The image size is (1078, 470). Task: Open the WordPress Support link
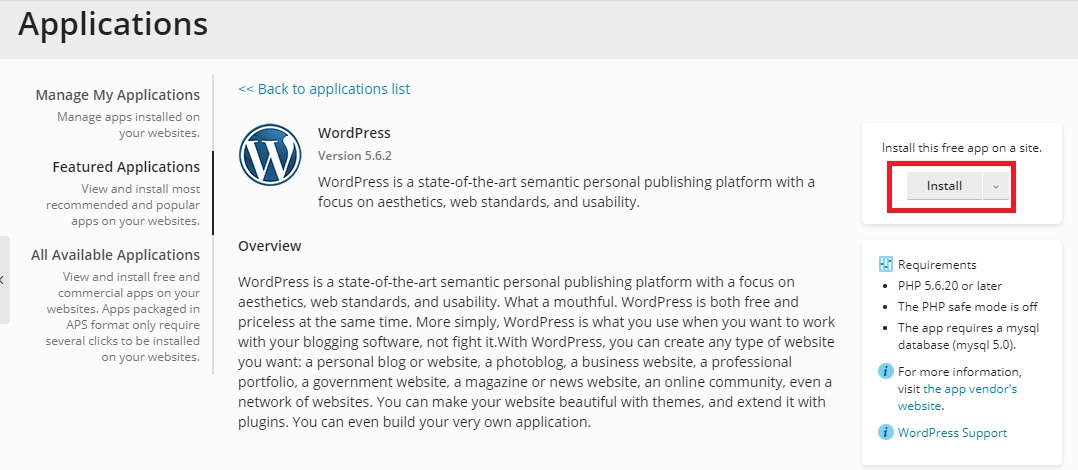(x=952, y=433)
